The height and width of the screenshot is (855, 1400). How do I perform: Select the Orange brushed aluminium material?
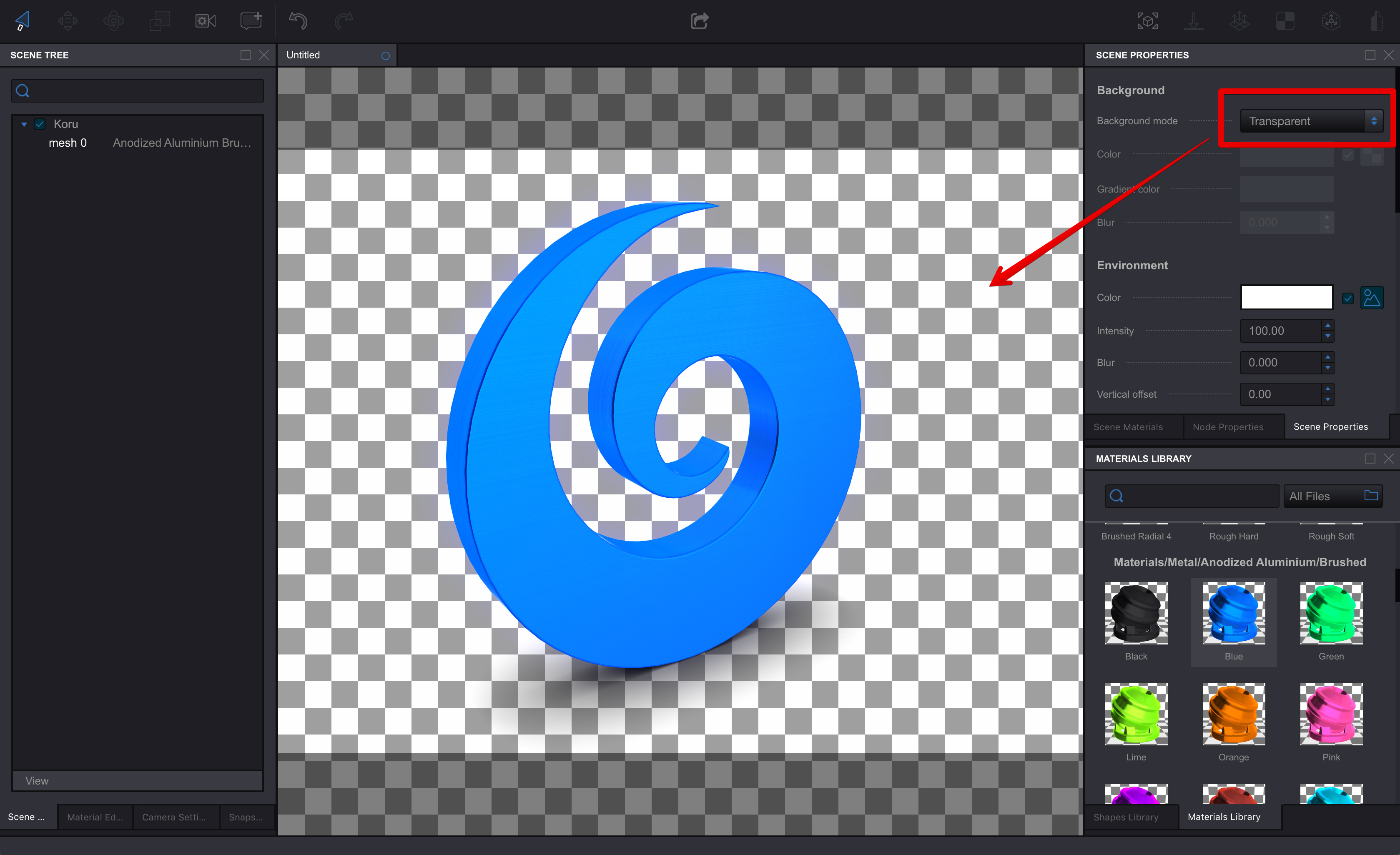tap(1233, 715)
